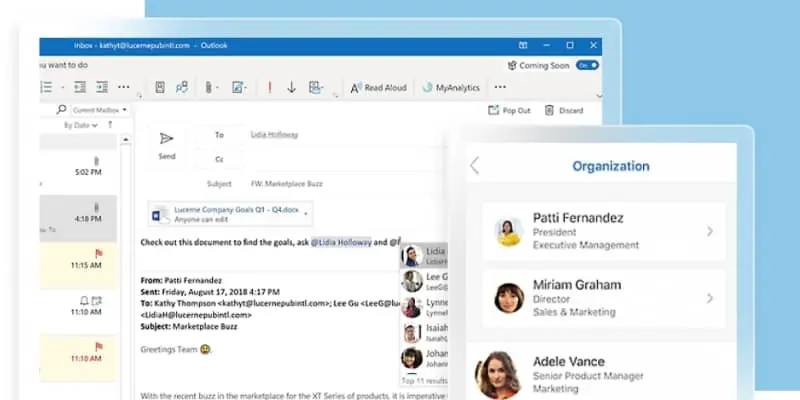This screenshot has height=400, width=800.
Task: Open the ribbon display options icon in title bar
Action: click(523, 45)
